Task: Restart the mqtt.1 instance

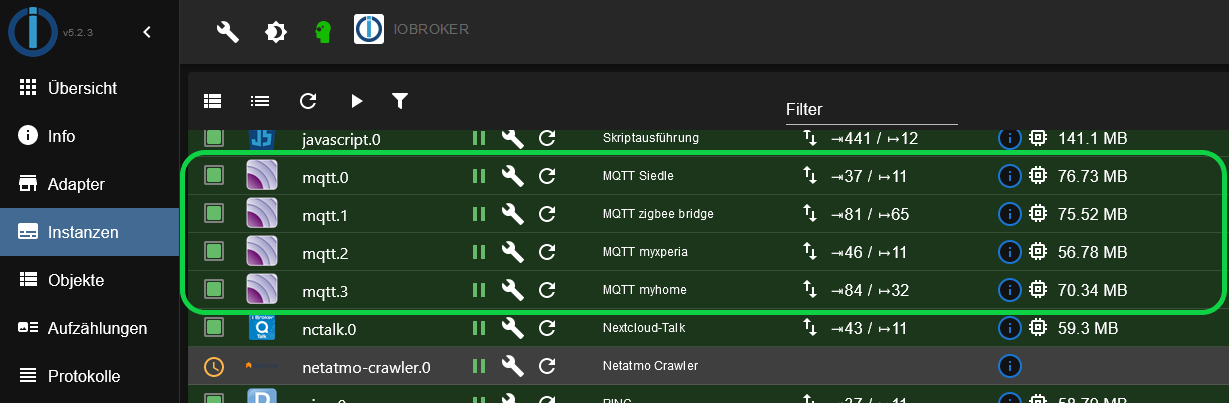Action: coord(547,214)
